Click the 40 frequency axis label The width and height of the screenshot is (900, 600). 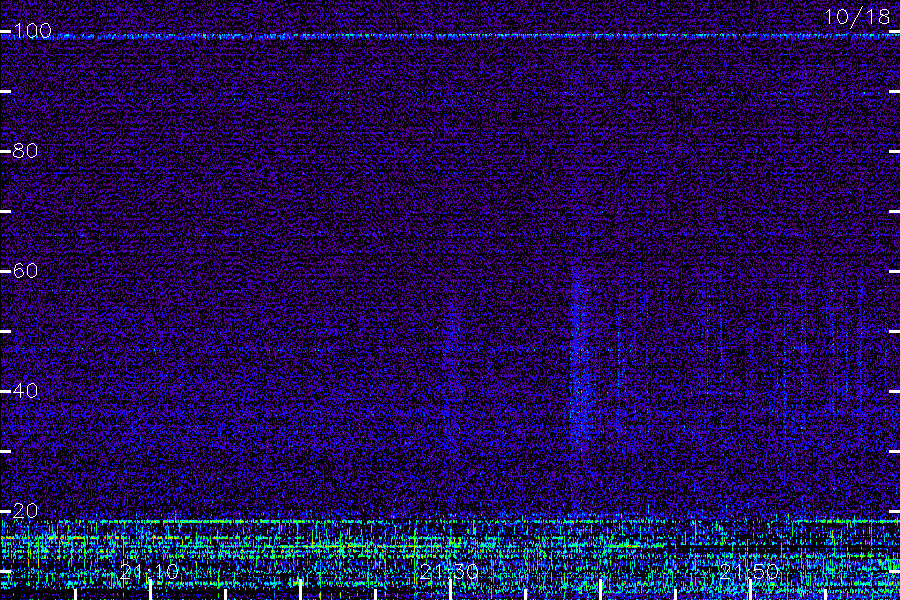[x=25, y=390]
